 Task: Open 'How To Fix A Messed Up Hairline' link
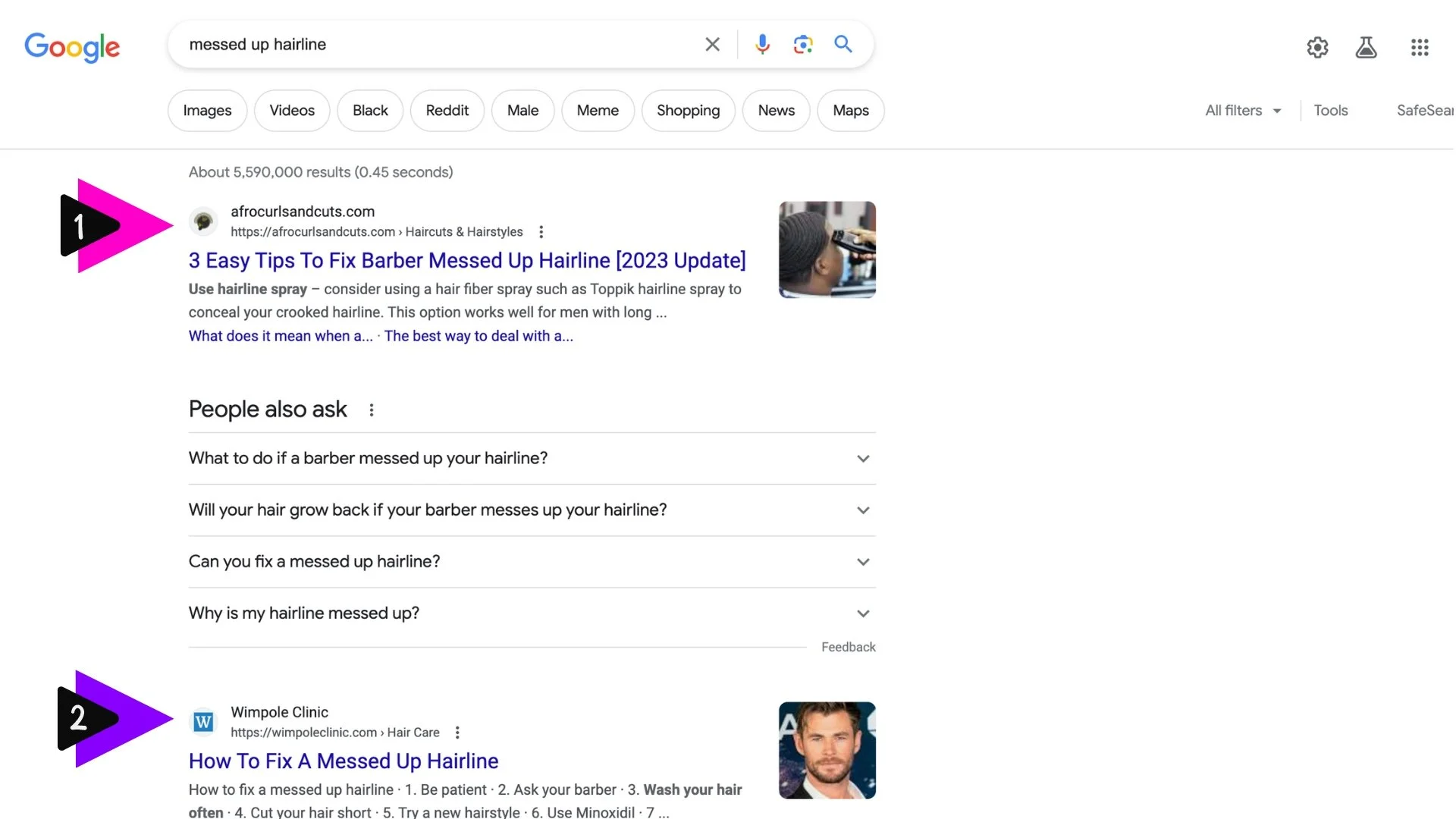[x=344, y=761]
